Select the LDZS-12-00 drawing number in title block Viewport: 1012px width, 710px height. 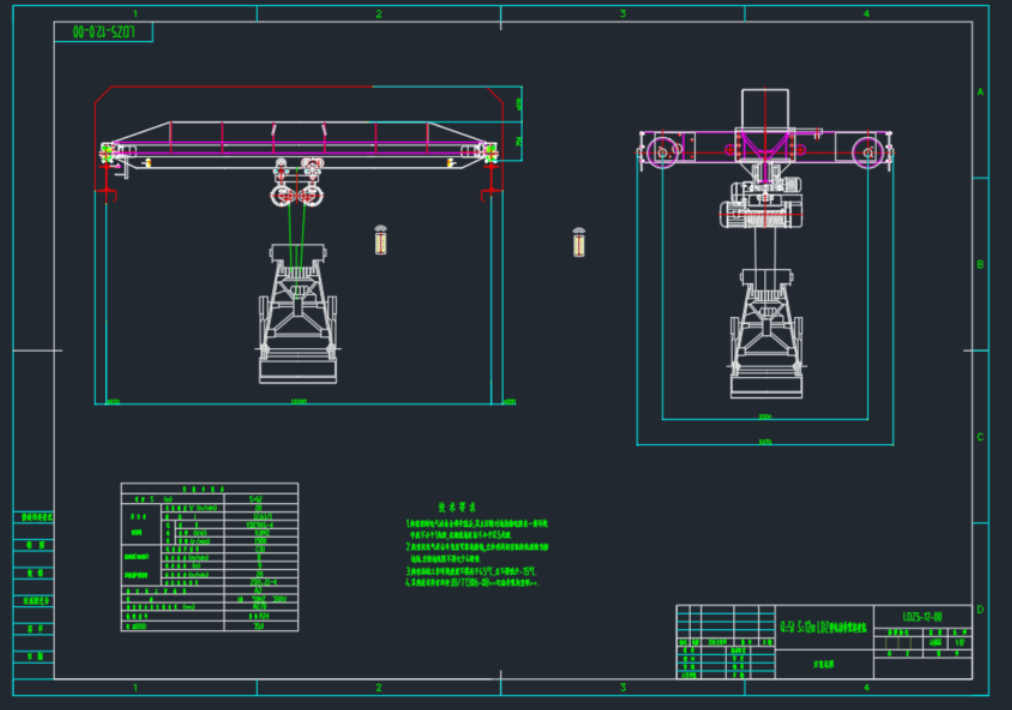[x=922, y=617]
